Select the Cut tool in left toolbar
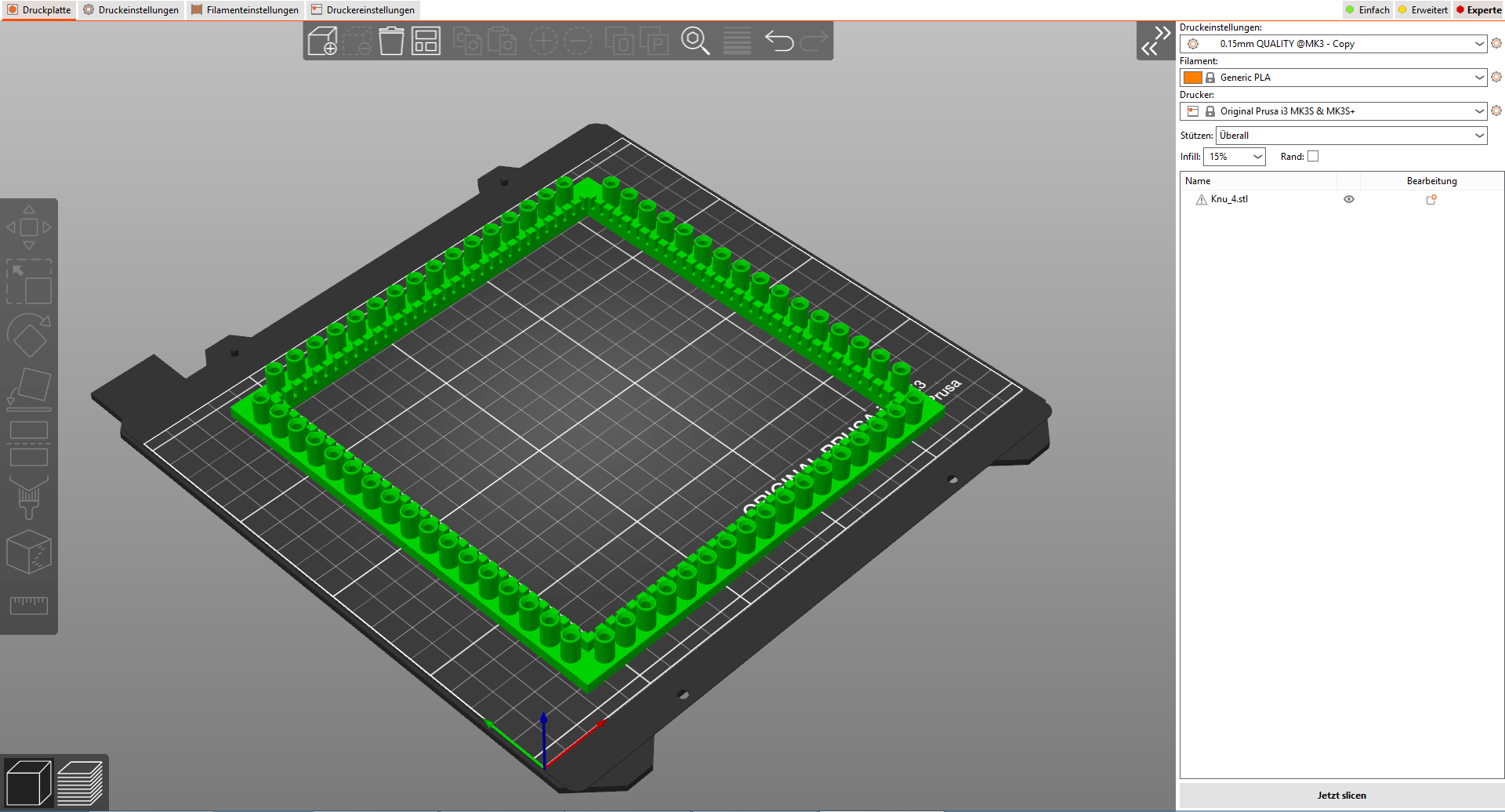 pyautogui.click(x=29, y=444)
